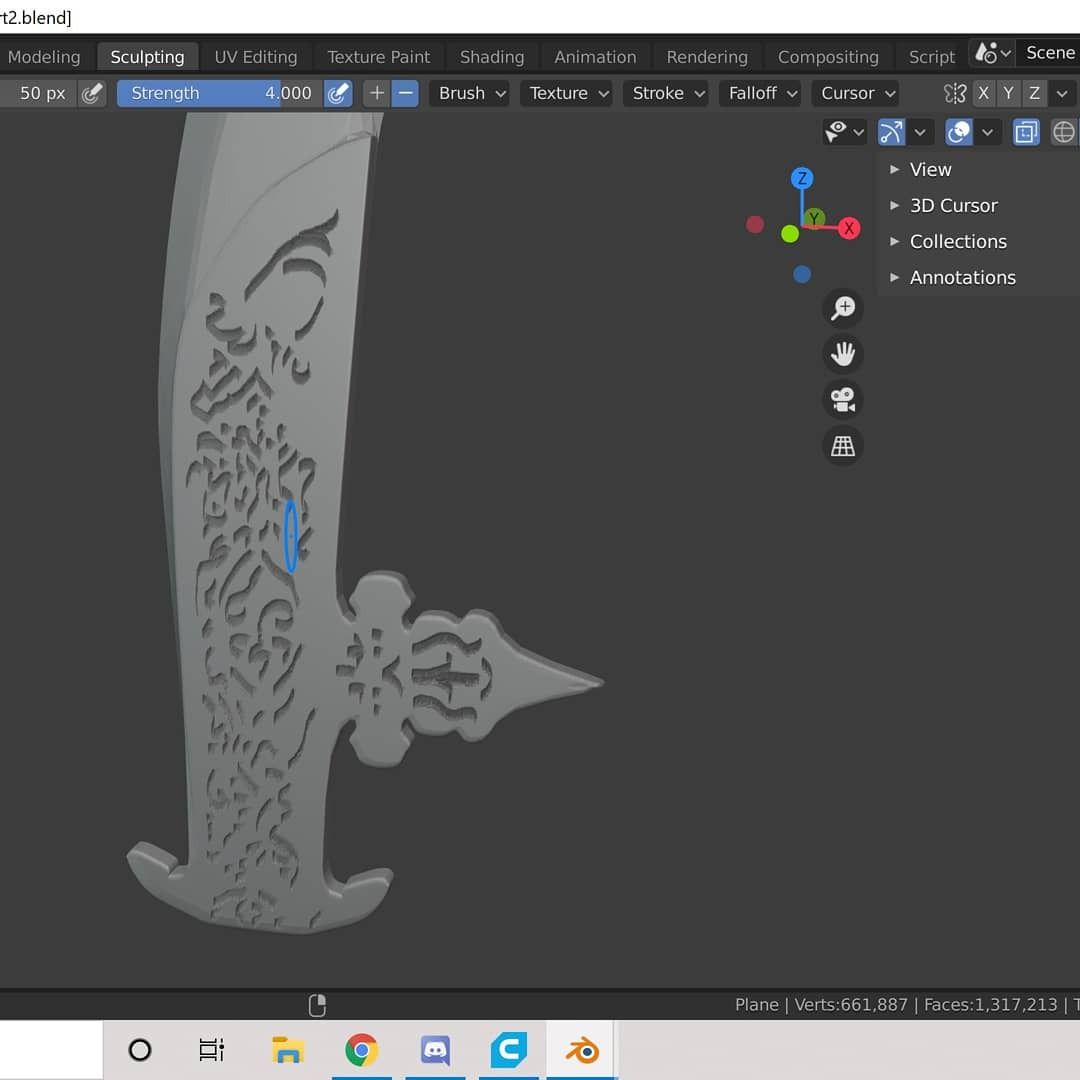Click the zoom viewport magnifier button

[x=842, y=308]
